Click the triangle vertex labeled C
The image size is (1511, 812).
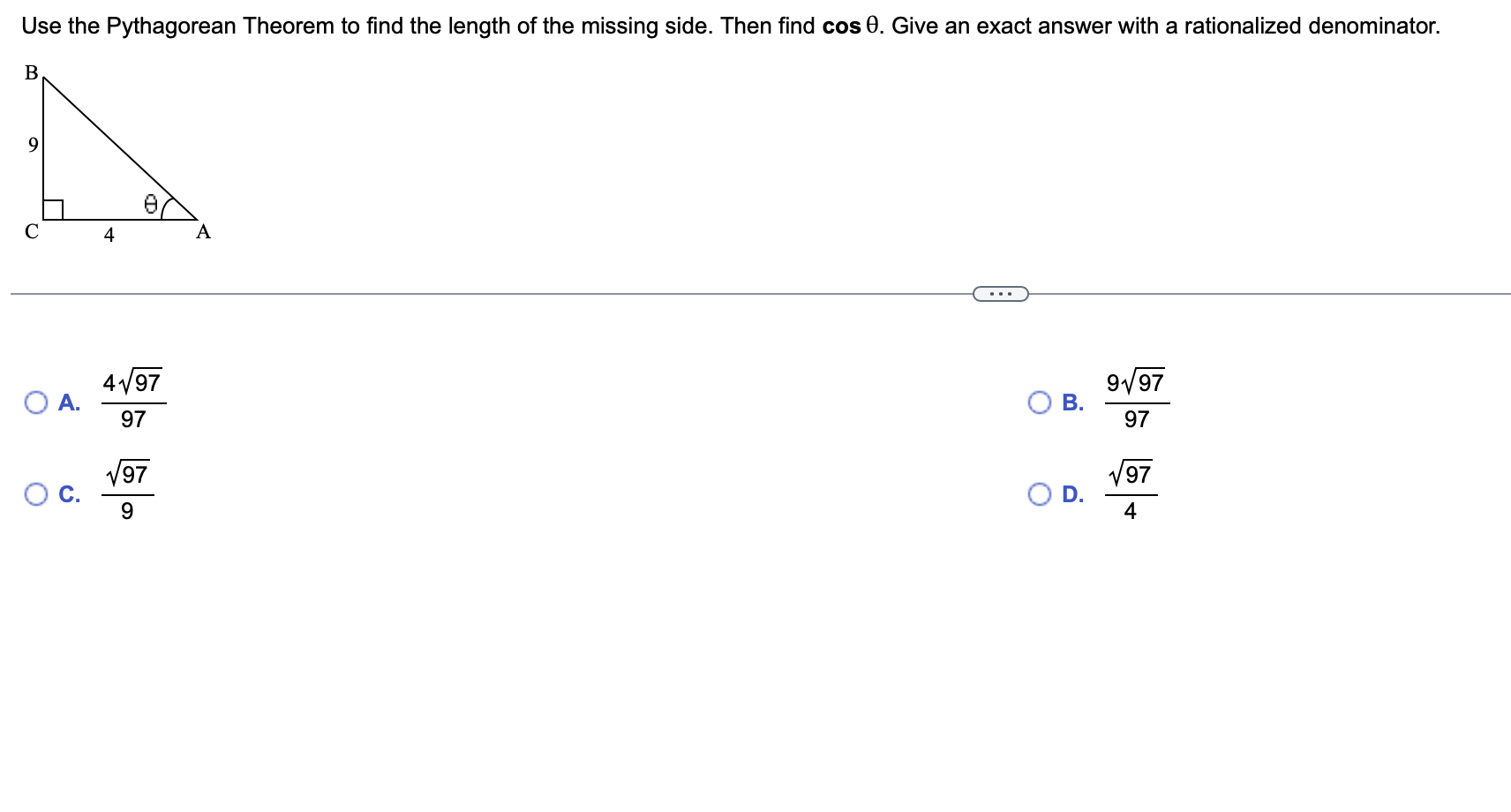click(x=31, y=231)
